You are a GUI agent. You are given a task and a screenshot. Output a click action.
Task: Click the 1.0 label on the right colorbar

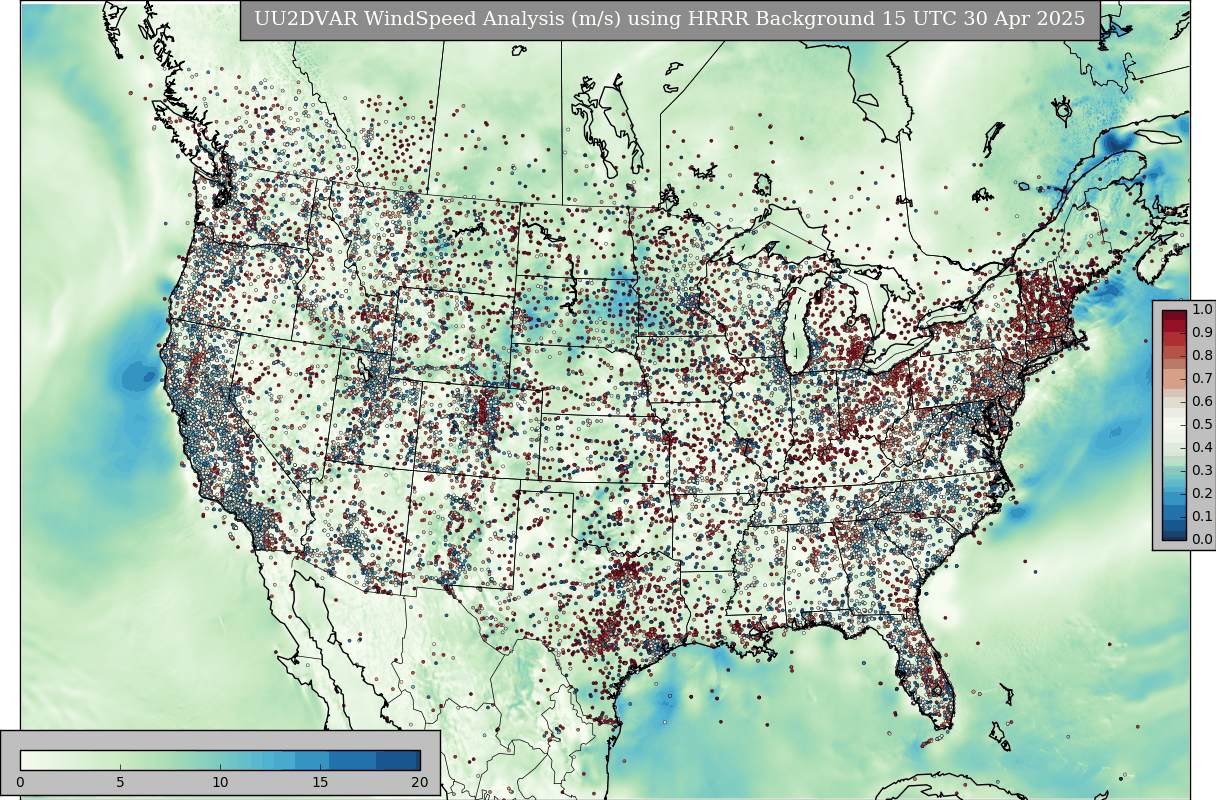tap(1202, 309)
